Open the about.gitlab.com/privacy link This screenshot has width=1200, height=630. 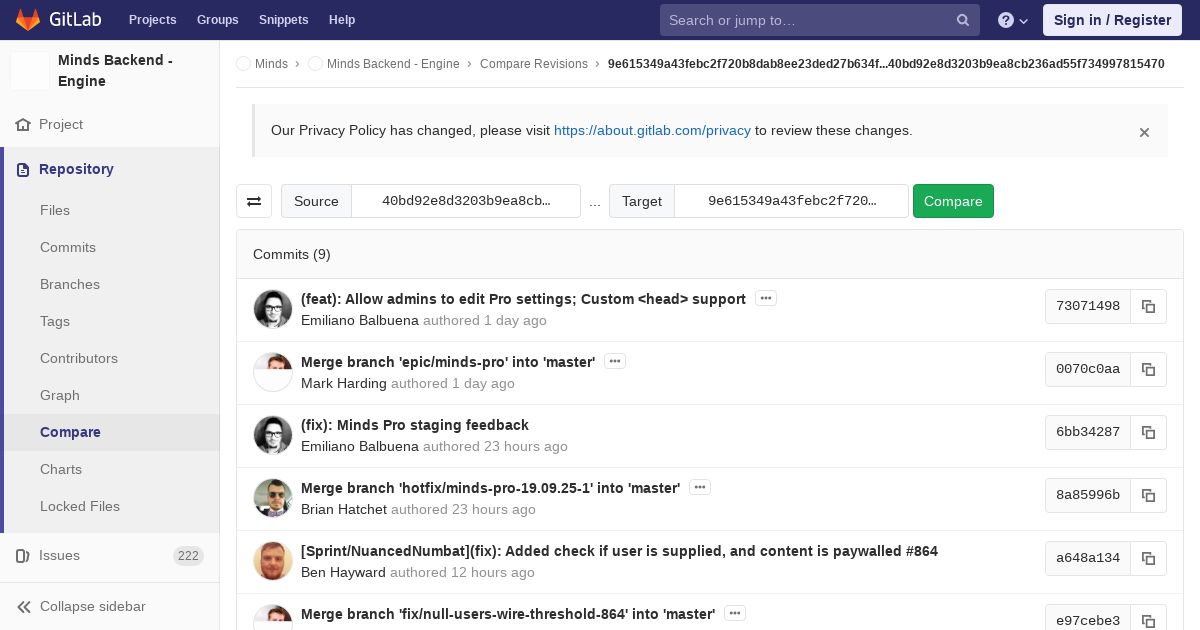652,130
